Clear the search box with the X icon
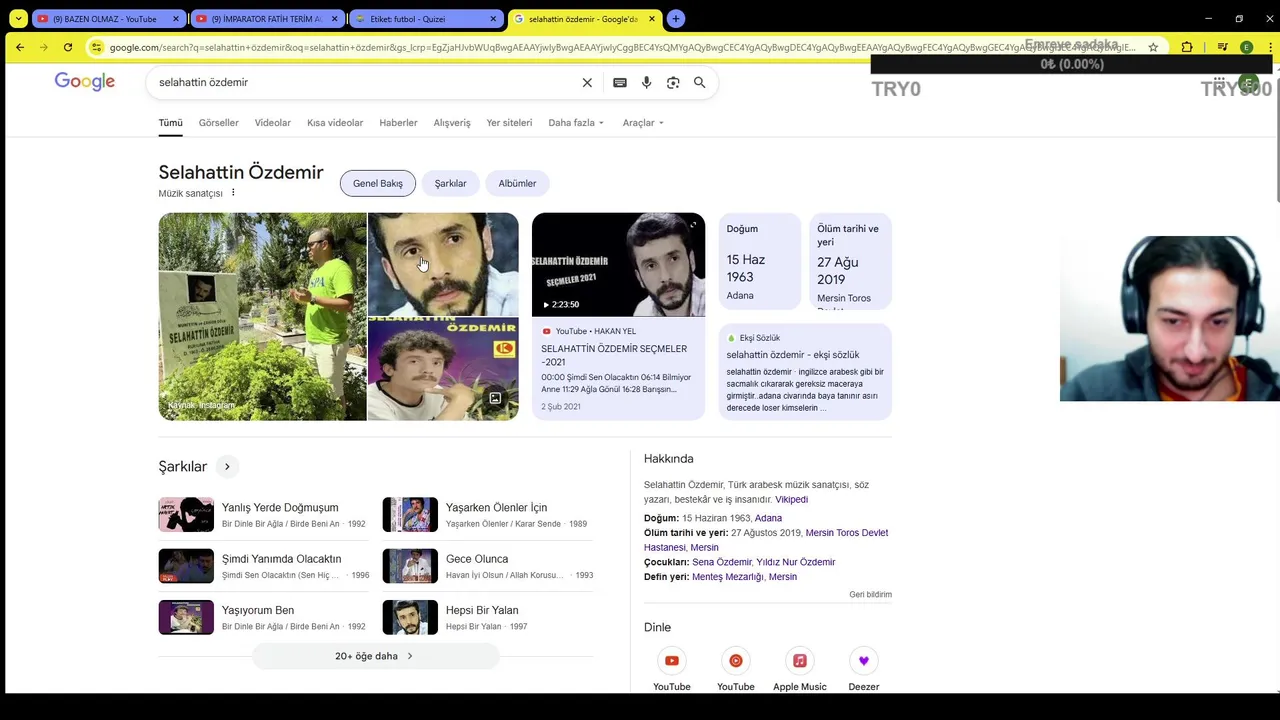This screenshot has height=720, width=1280. [x=587, y=83]
